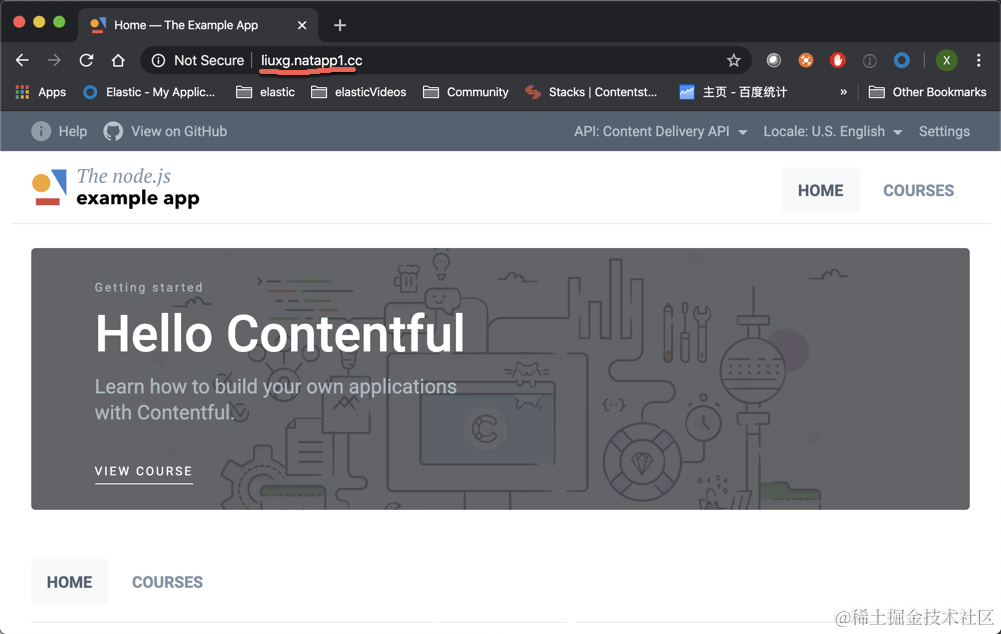
Task: Open the 主页 - 百度统计 bookmark
Action: 733,92
